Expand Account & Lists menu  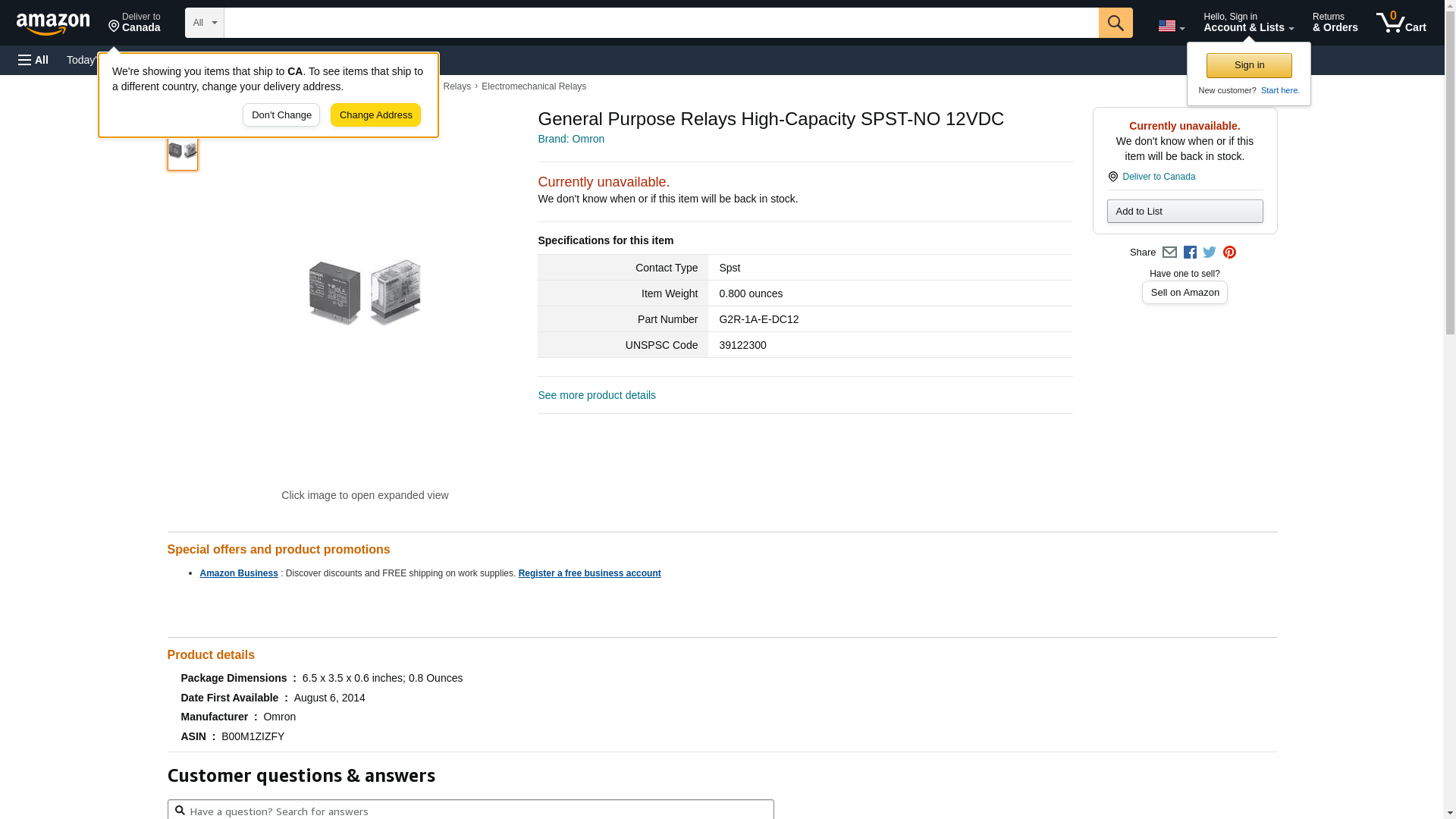(1248, 23)
